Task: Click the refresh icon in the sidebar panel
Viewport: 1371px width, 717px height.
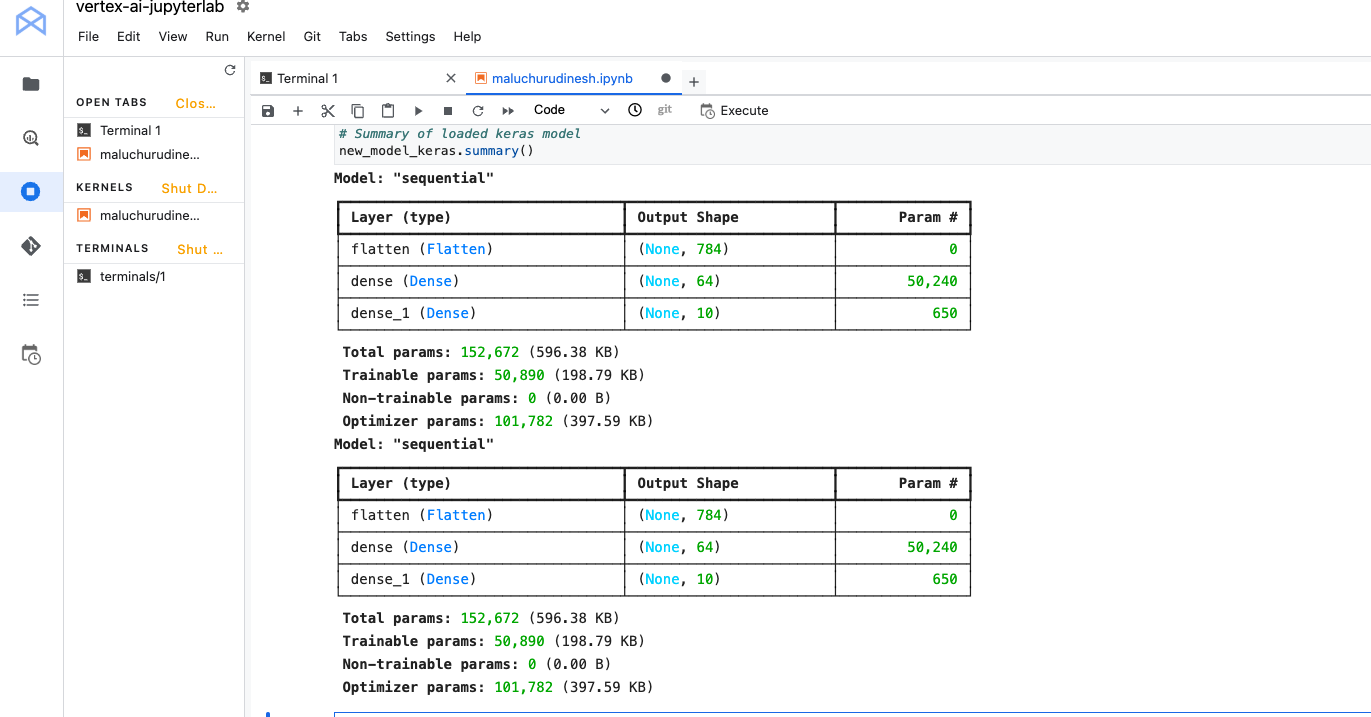Action: (230, 70)
